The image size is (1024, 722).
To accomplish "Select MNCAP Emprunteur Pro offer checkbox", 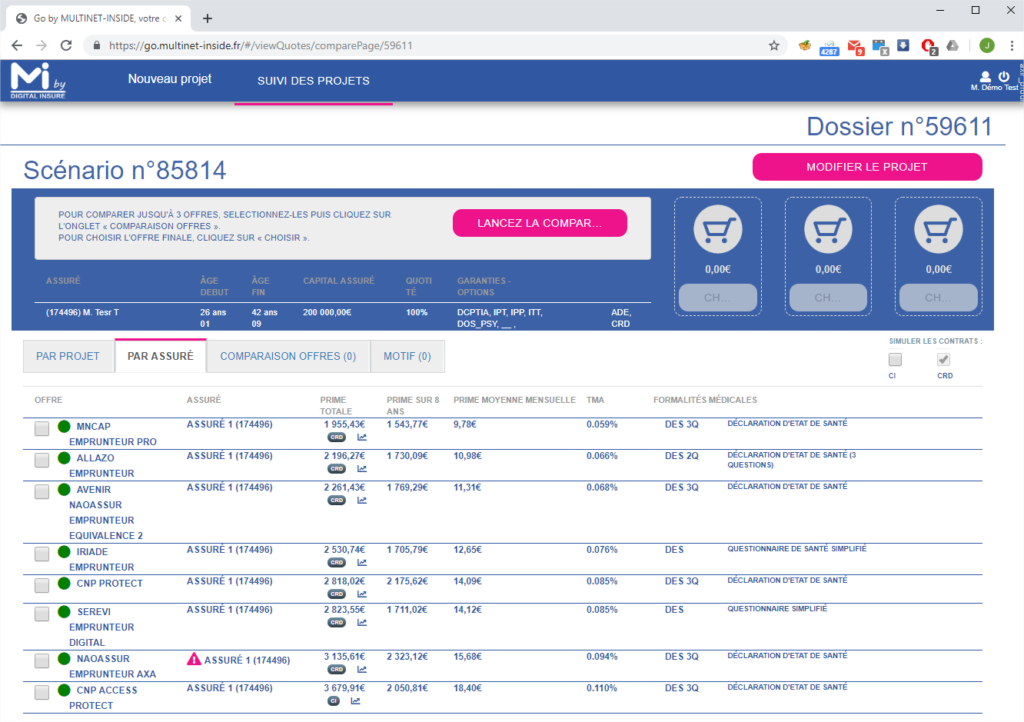I will (42, 429).
